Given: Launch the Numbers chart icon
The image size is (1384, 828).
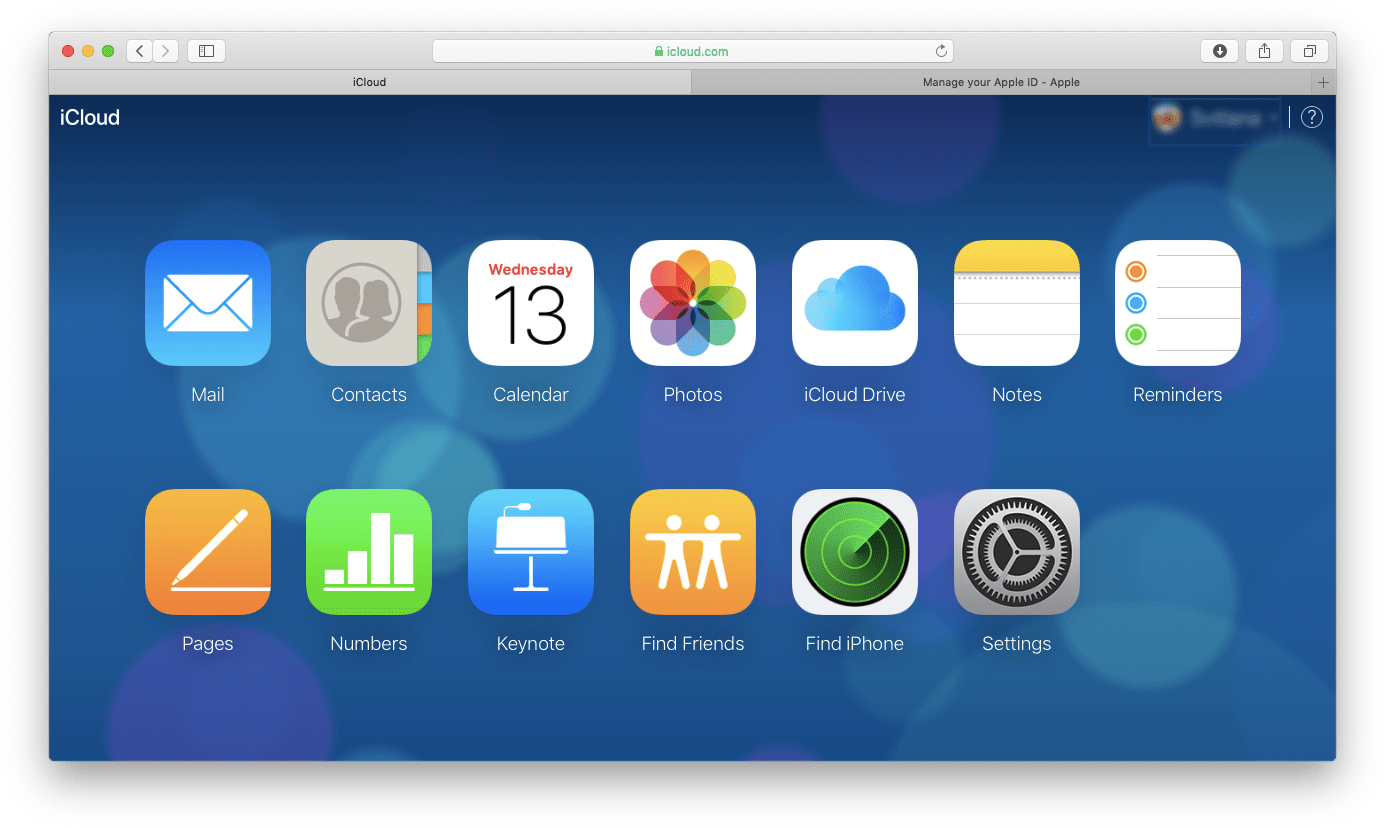Looking at the screenshot, I should [369, 552].
